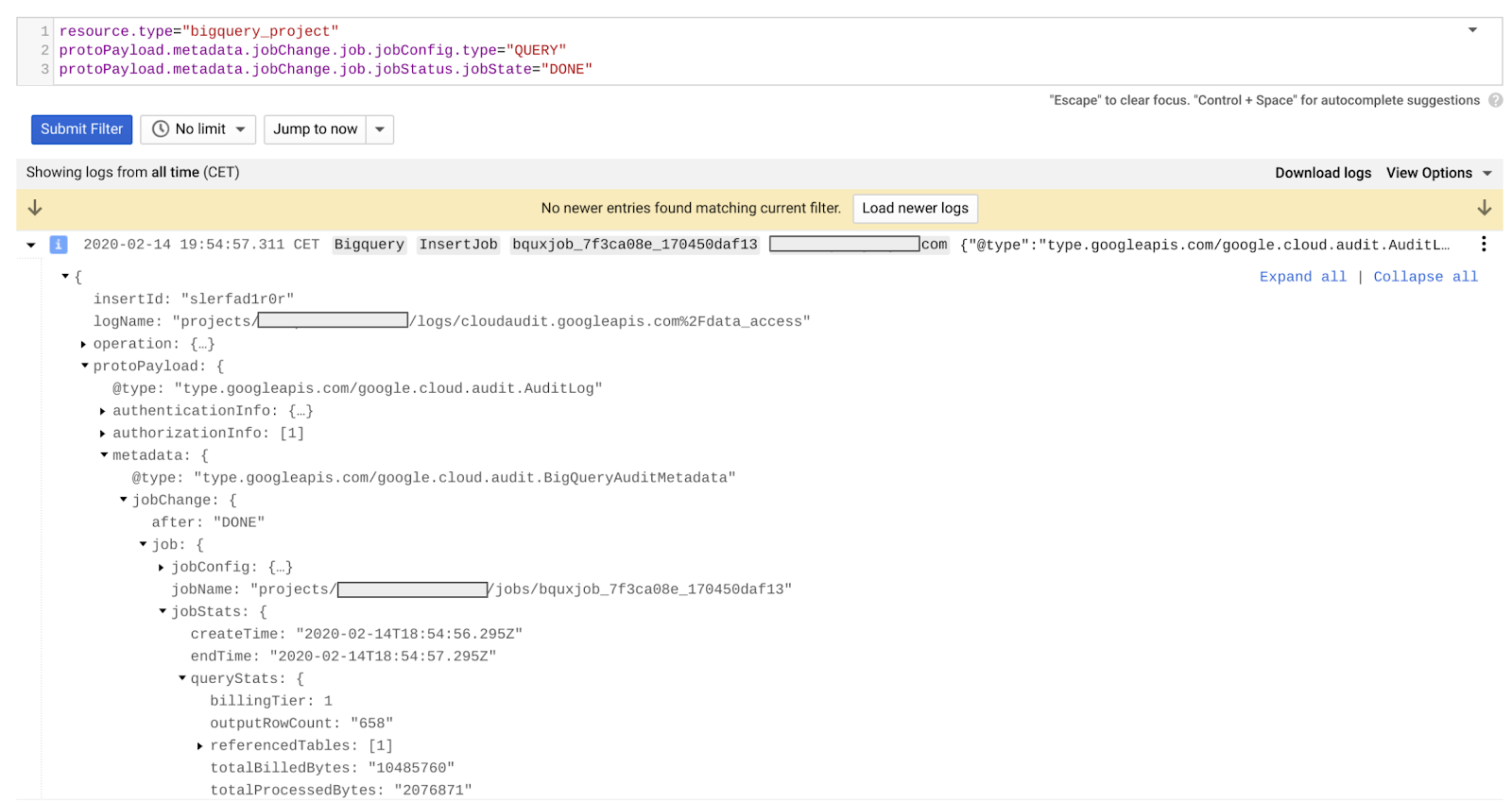Collapse the jobChange field

point(124,500)
